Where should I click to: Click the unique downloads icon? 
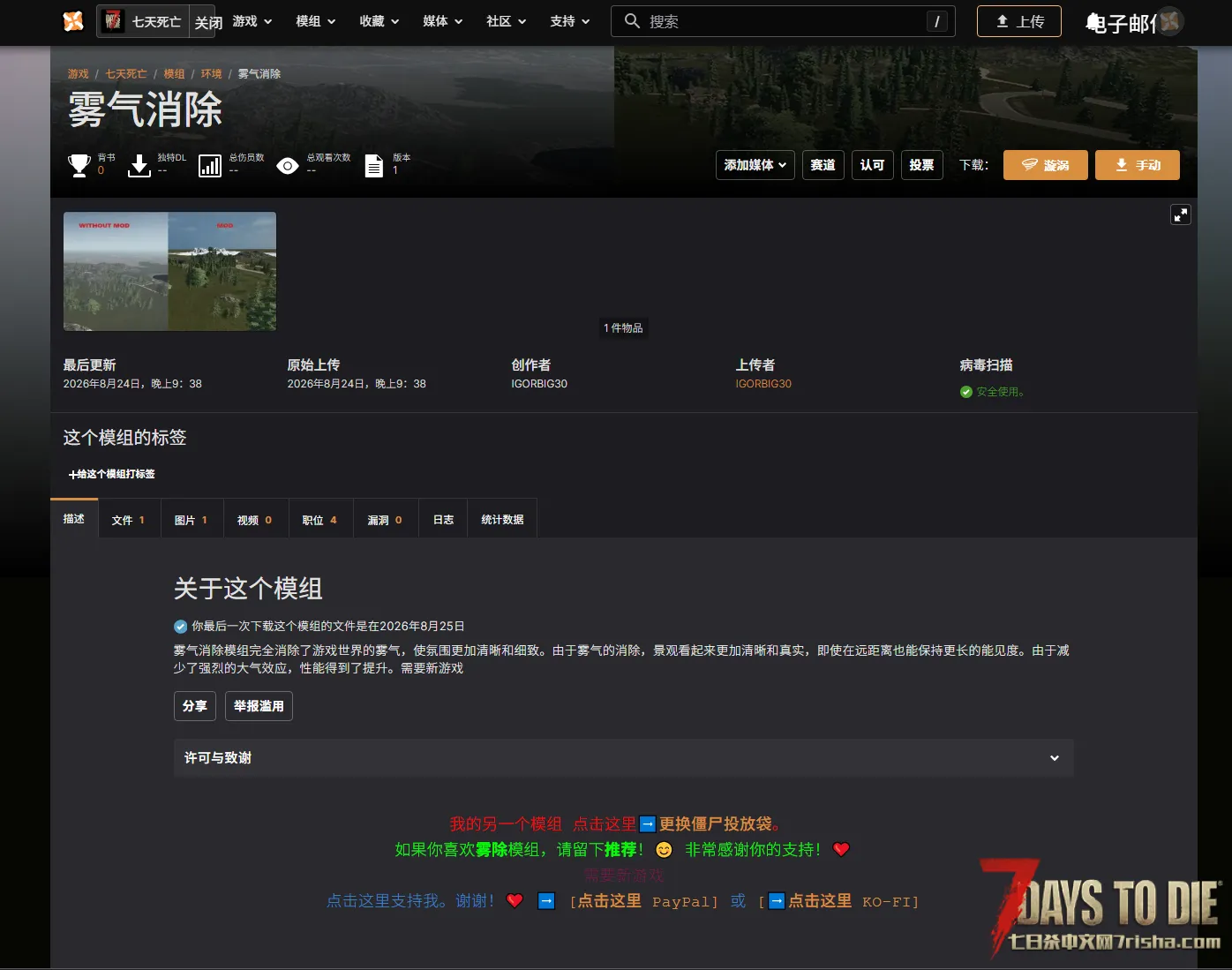[139, 165]
